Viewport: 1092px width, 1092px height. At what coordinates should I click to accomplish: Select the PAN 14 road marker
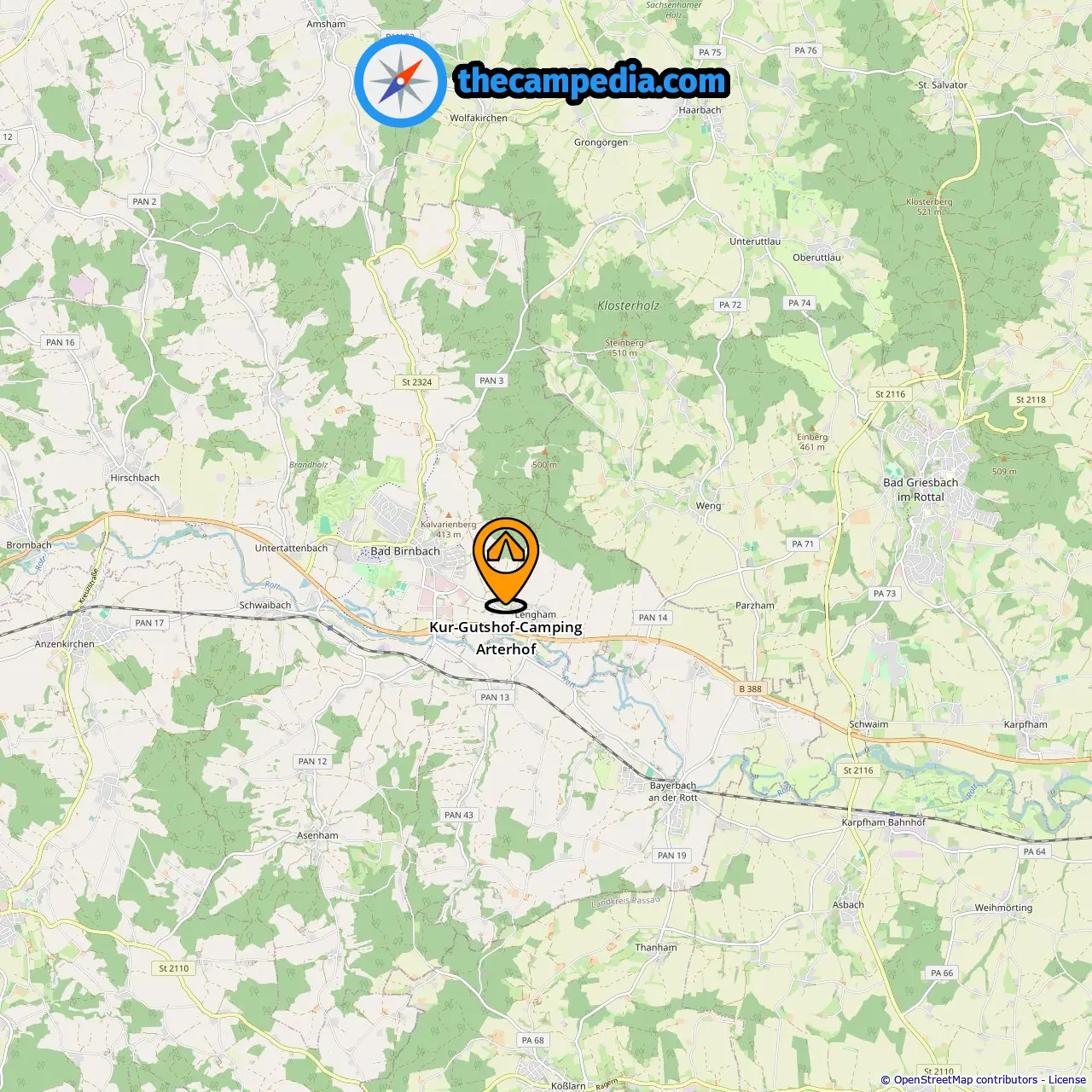coord(653,618)
